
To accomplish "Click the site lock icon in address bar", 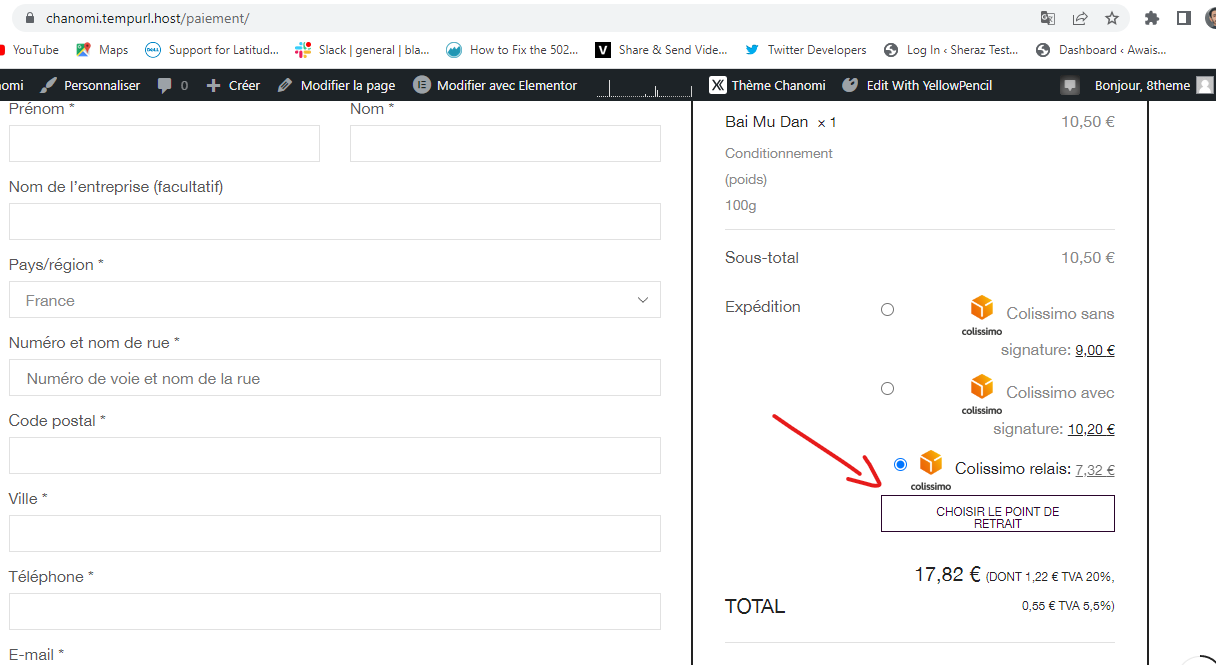I will pos(28,18).
